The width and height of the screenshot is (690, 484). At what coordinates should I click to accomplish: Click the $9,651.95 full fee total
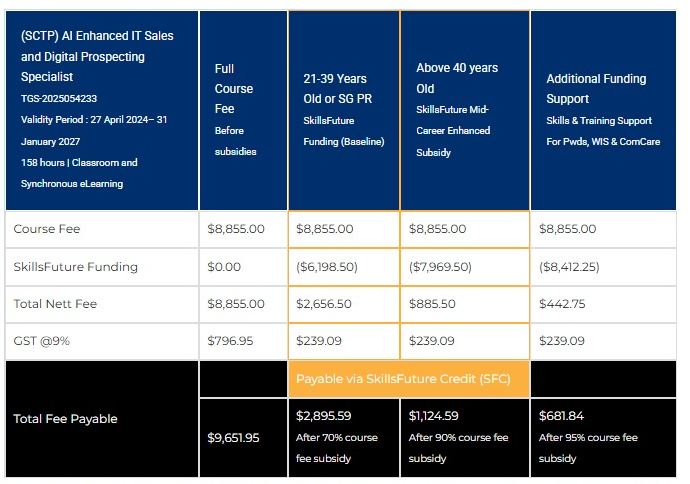click(x=233, y=437)
